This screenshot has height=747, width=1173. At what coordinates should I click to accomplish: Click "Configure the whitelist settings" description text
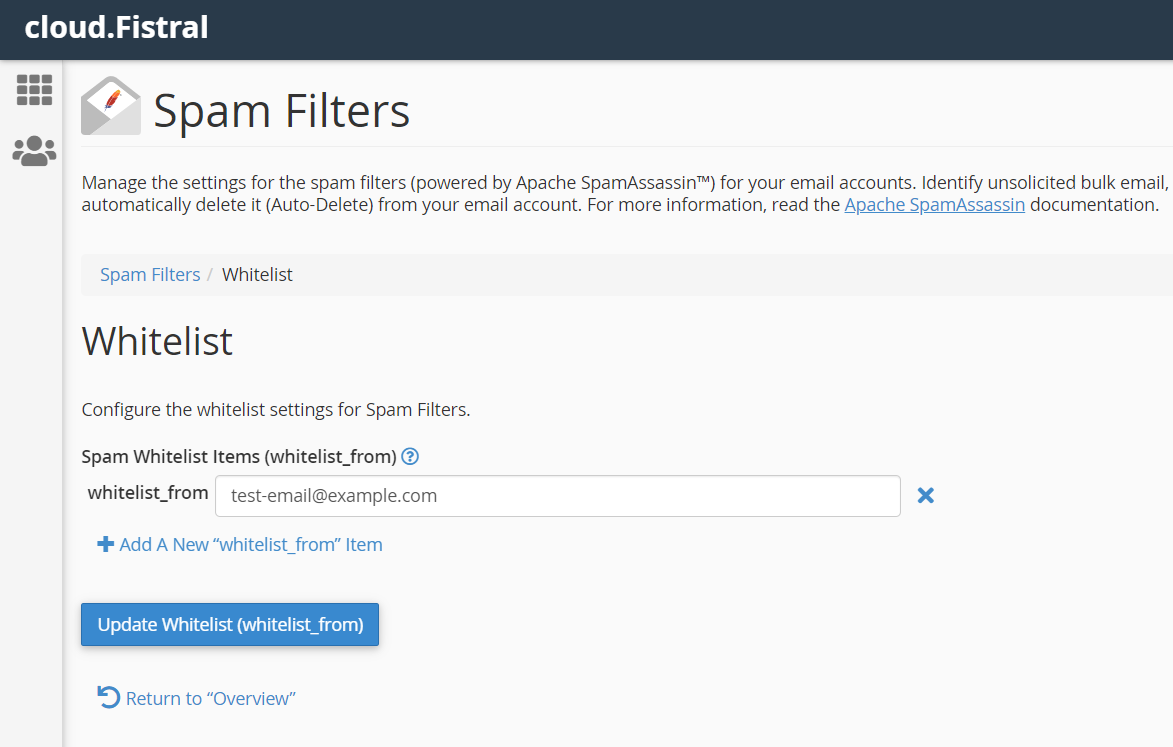[x=275, y=409]
